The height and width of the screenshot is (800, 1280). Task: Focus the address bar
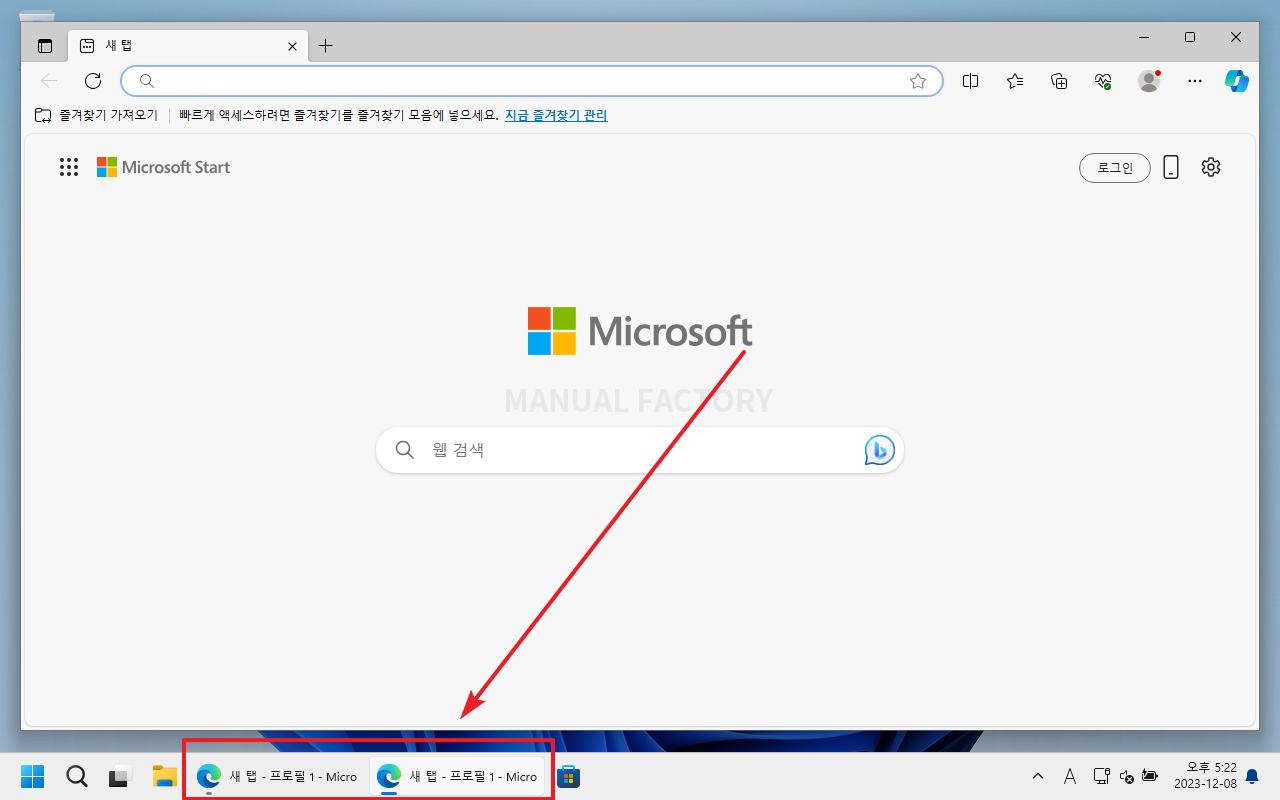pyautogui.click(x=531, y=81)
